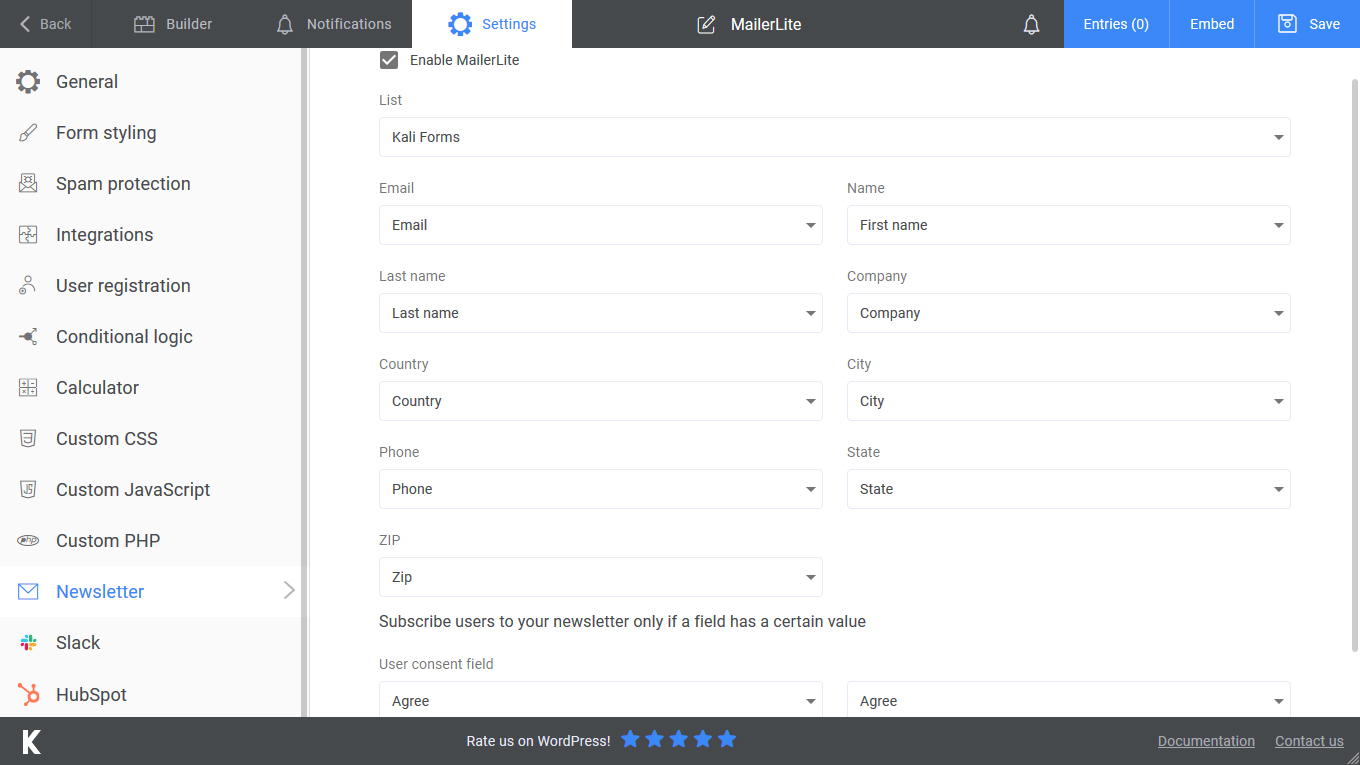This screenshot has width=1360, height=765.
Task: Click the Embed button
Action: (x=1212, y=24)
